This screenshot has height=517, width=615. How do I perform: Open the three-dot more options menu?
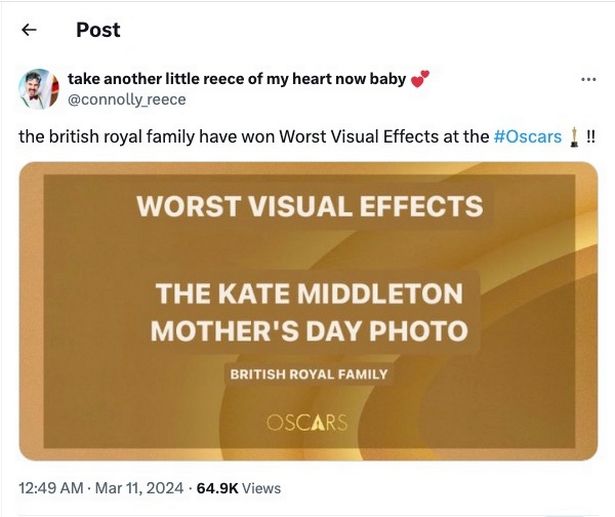click(x=588, y=80)
